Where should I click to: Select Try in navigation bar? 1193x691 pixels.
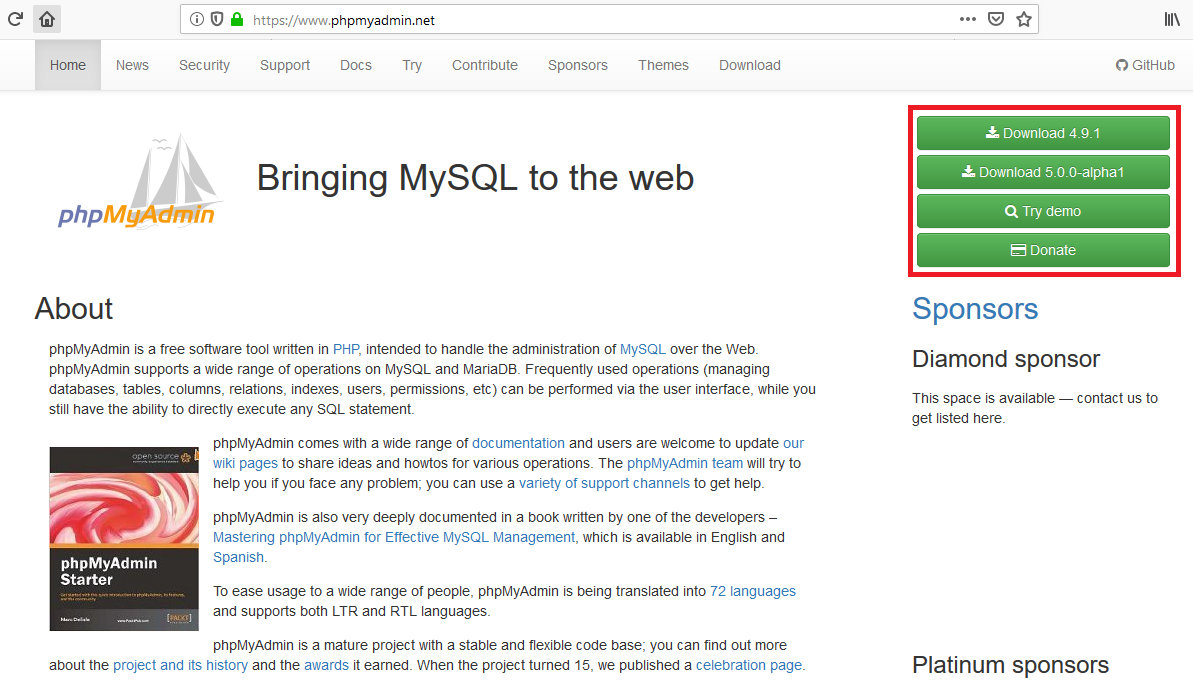[412, 65]
